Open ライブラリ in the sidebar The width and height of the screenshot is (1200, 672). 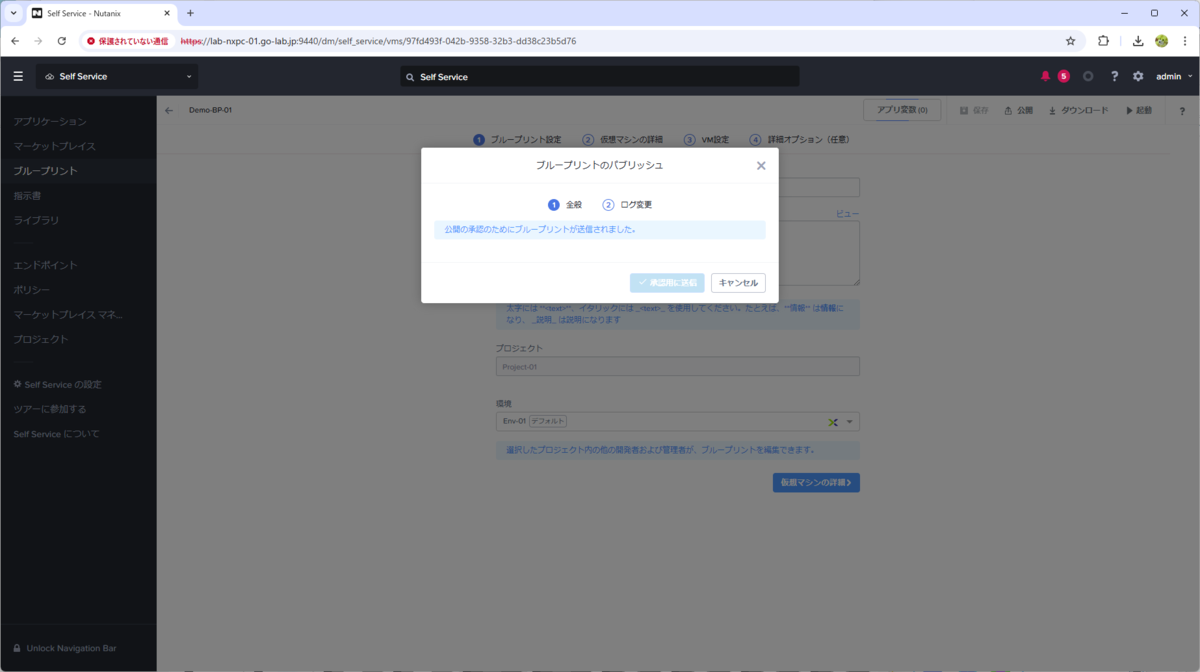pos(36,220)
